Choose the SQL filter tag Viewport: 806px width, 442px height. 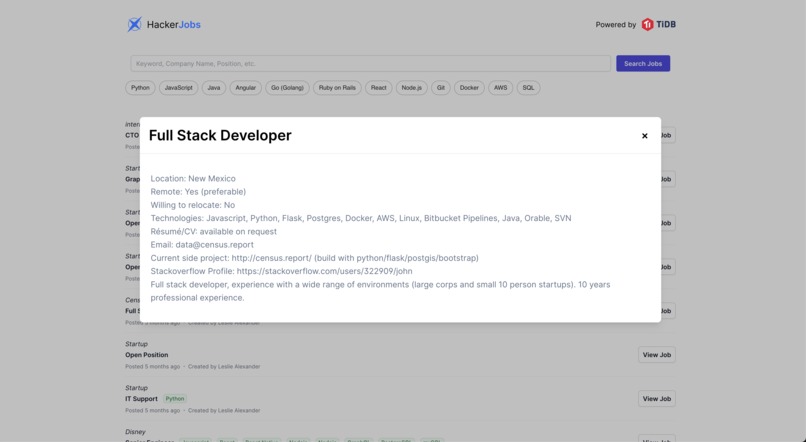[x=528, y=88]
